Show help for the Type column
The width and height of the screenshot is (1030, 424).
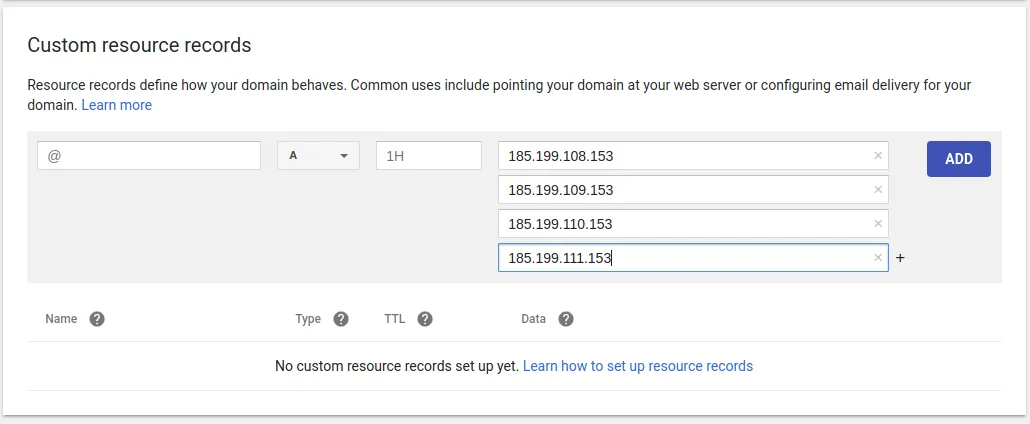point(340,319)
